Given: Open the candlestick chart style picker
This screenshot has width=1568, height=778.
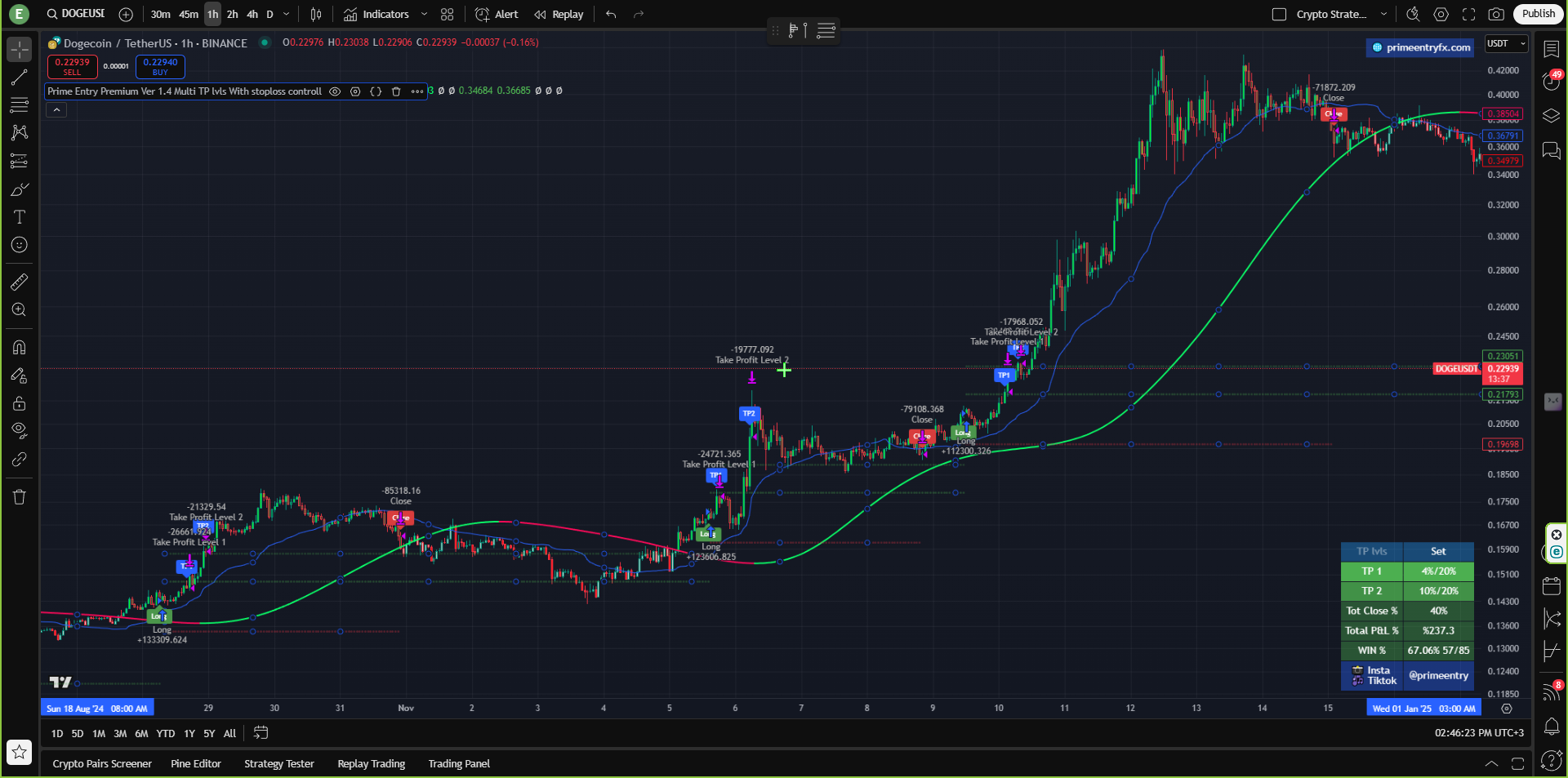Looking at the screenshot, I should tap(316, 14).
